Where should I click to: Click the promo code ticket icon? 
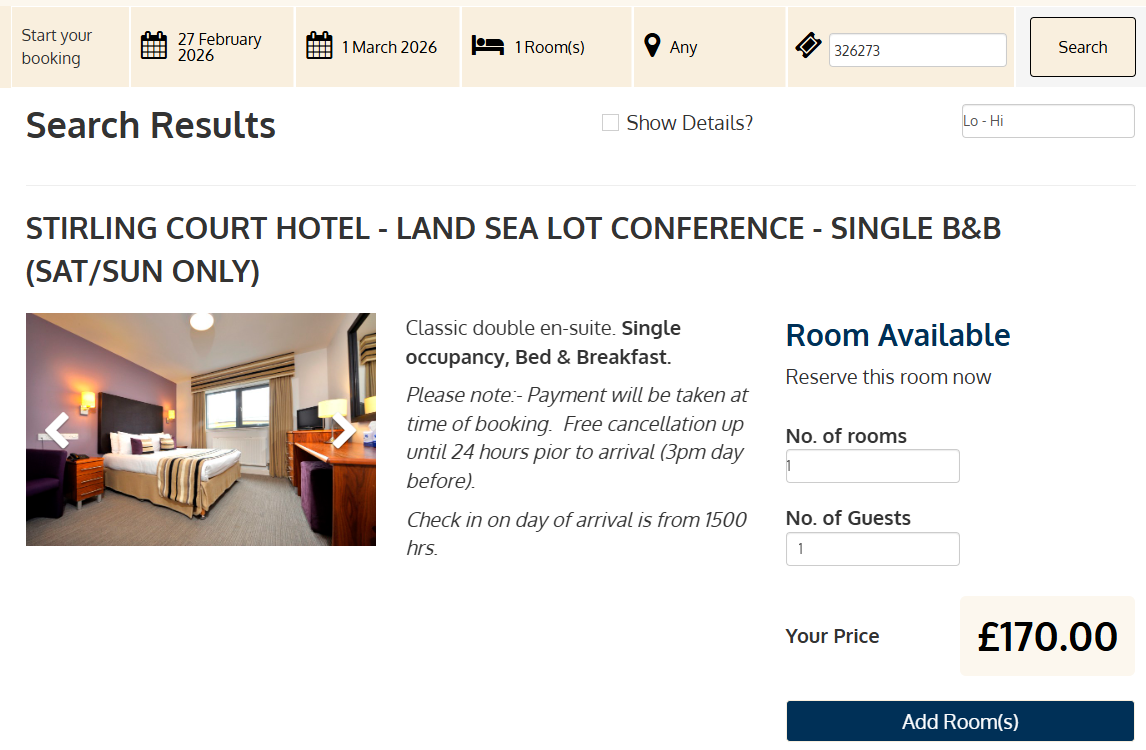coord(808,46)
